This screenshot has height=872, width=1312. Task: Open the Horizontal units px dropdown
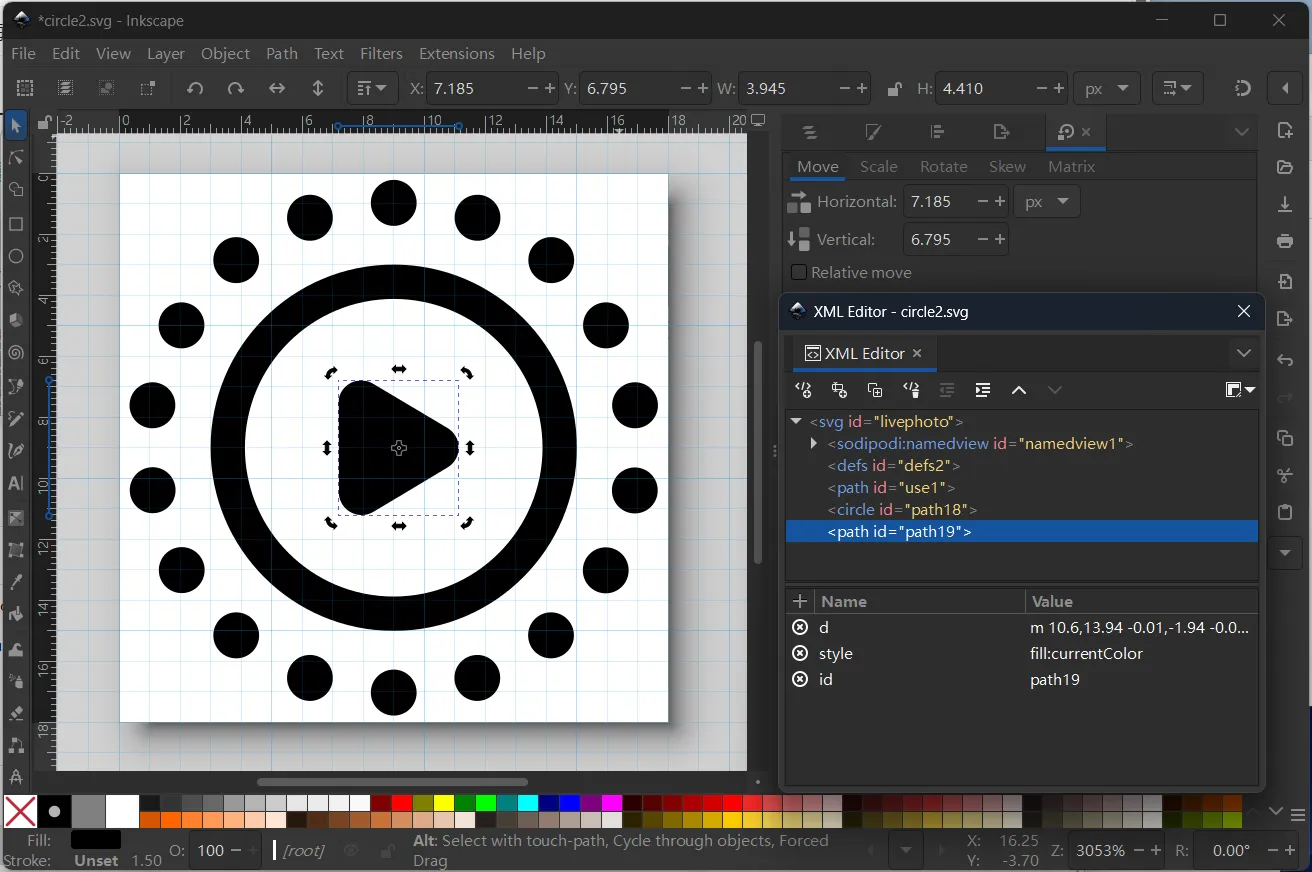coord(1047,201)
